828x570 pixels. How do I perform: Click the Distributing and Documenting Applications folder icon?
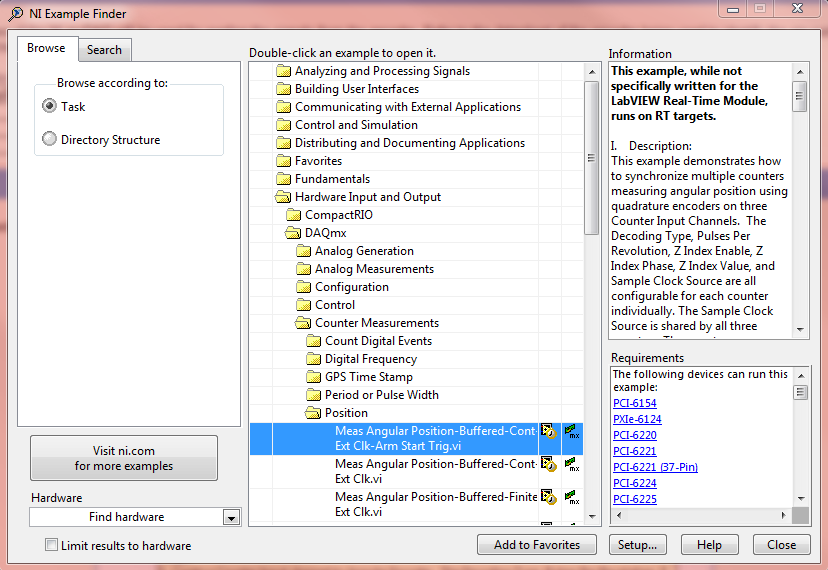pyautogui.click(x=284, y=143)
